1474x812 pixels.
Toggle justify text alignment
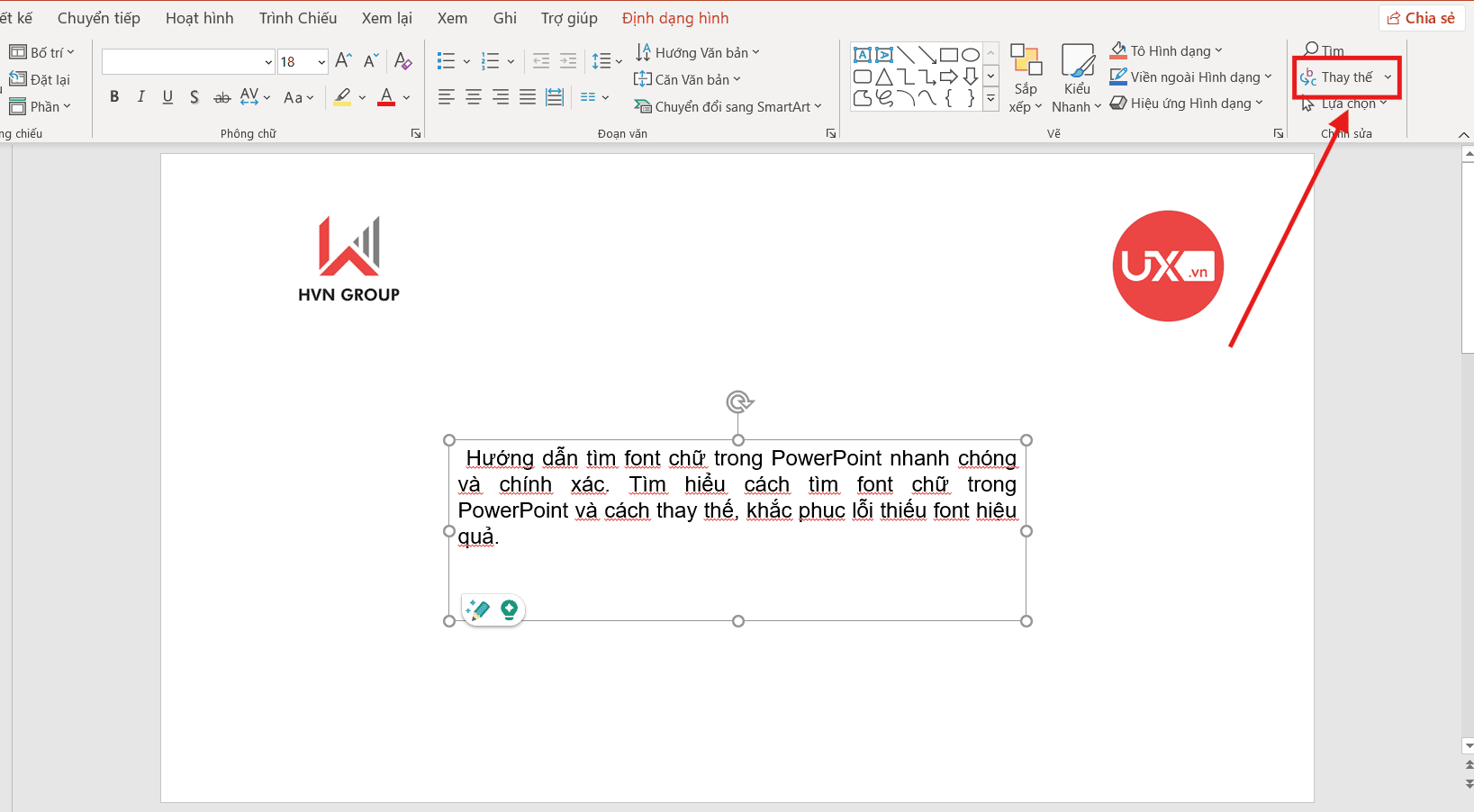tap(527, 96)
